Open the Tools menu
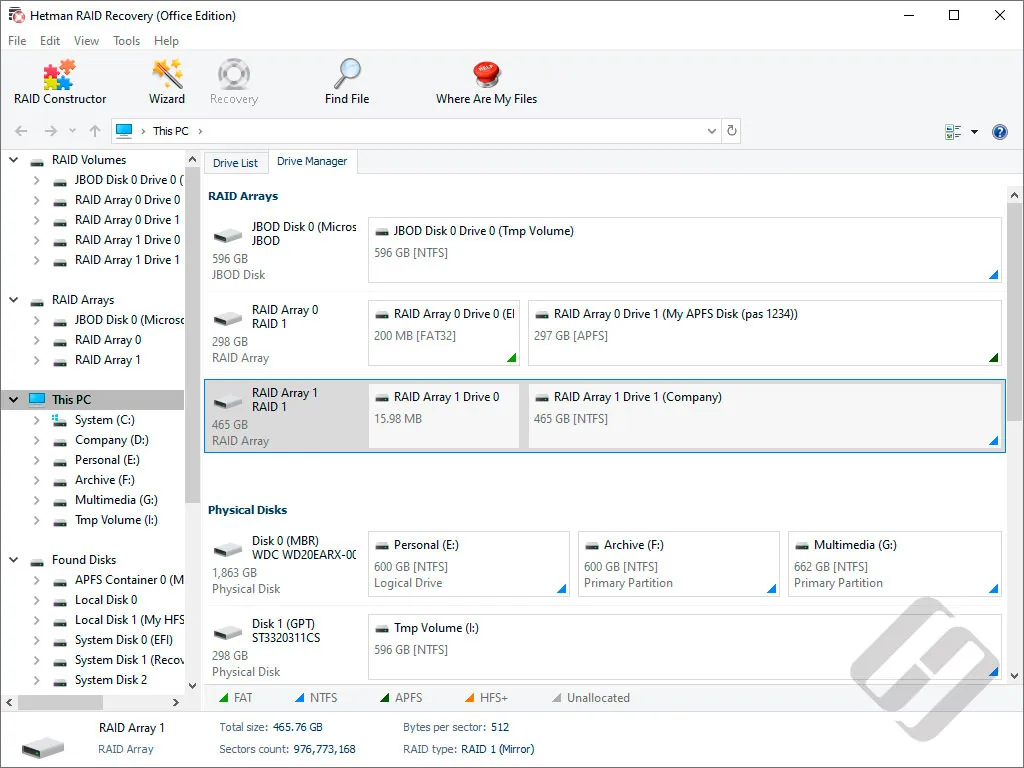Viewport: 1024px width, 768px height. click(x=126, y=41)
